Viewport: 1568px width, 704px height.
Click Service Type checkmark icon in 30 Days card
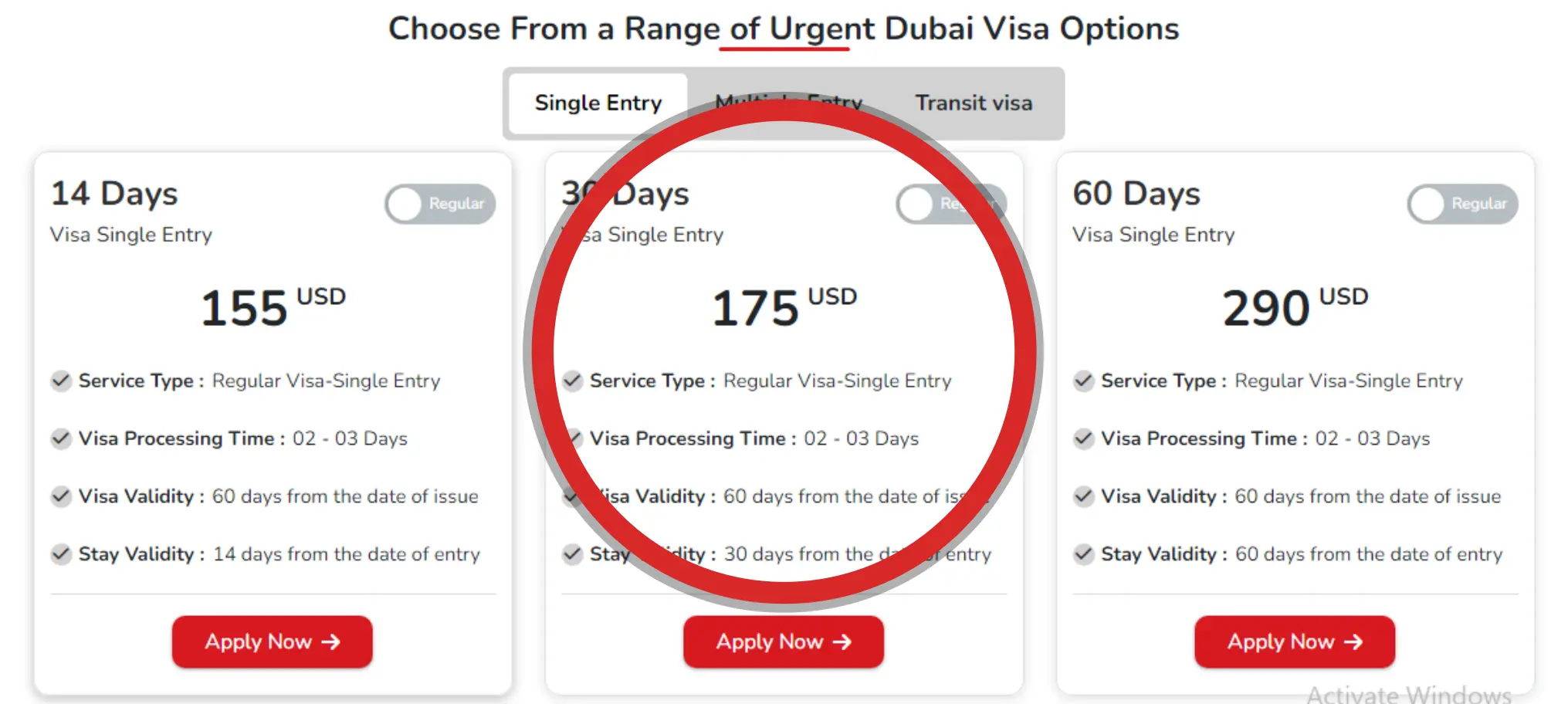coord(572,381)
